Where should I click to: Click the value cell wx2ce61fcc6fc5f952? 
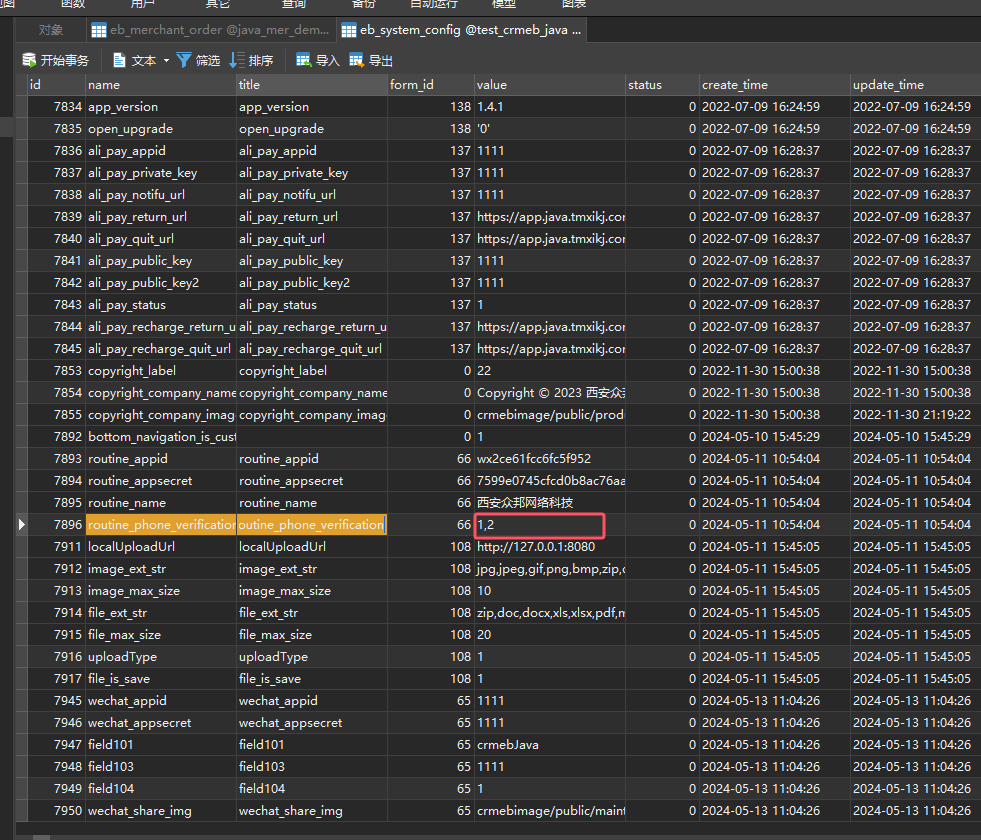(x=549, y=458)
